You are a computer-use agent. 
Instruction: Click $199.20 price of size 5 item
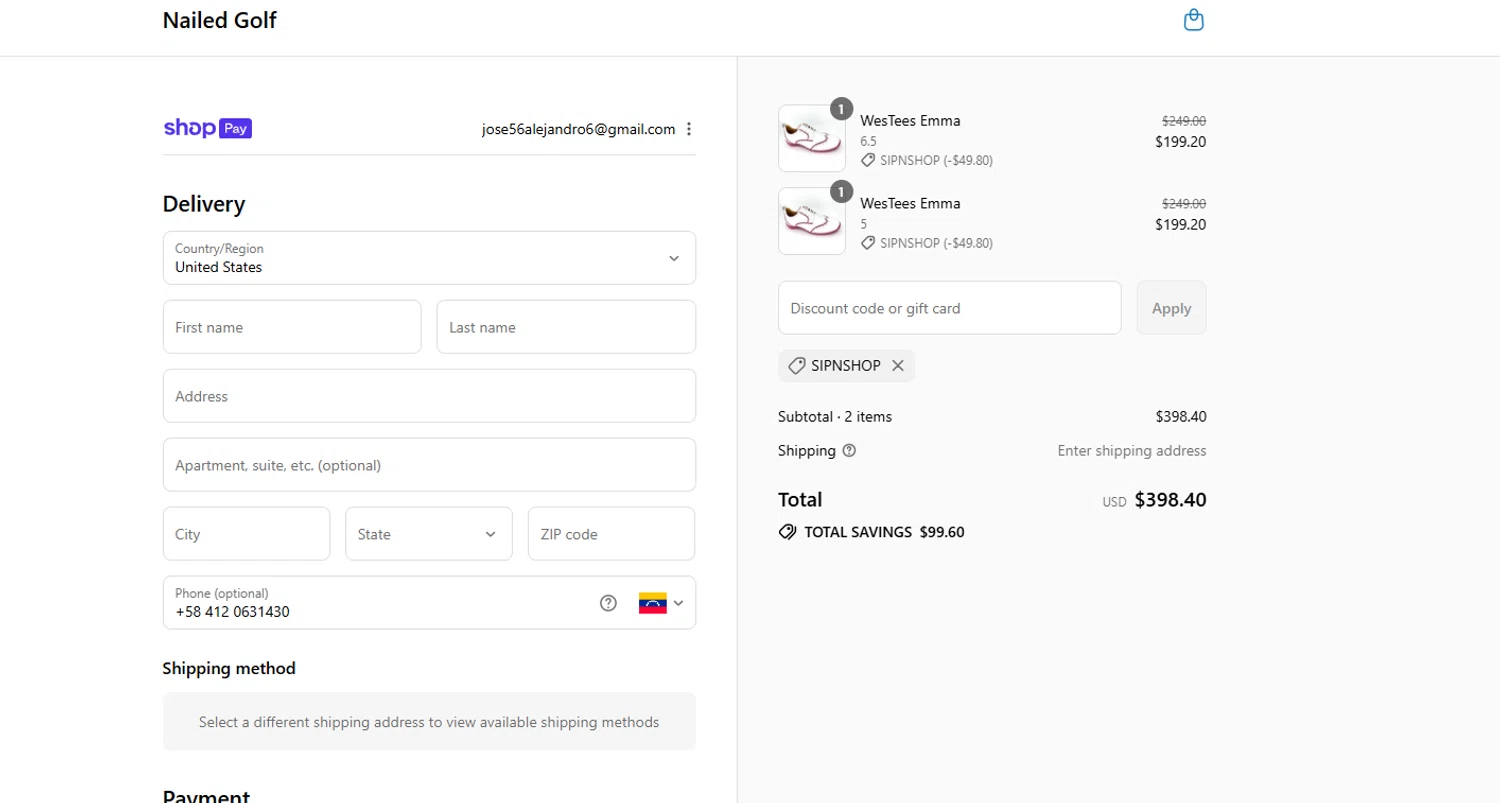click(x=1181, y=225)
